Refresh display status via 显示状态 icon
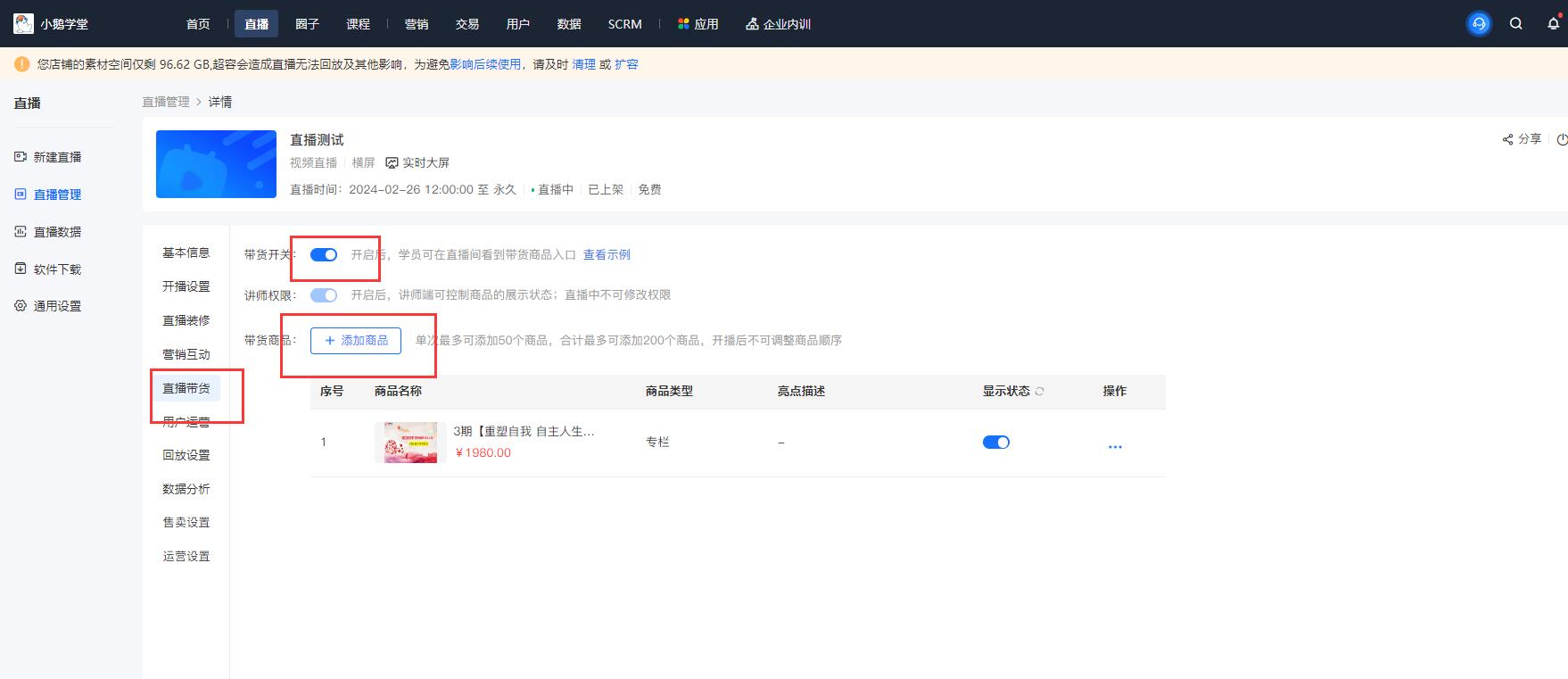Image resolution: width=1568 pixels, height=679 pixels. point(1039,392)
